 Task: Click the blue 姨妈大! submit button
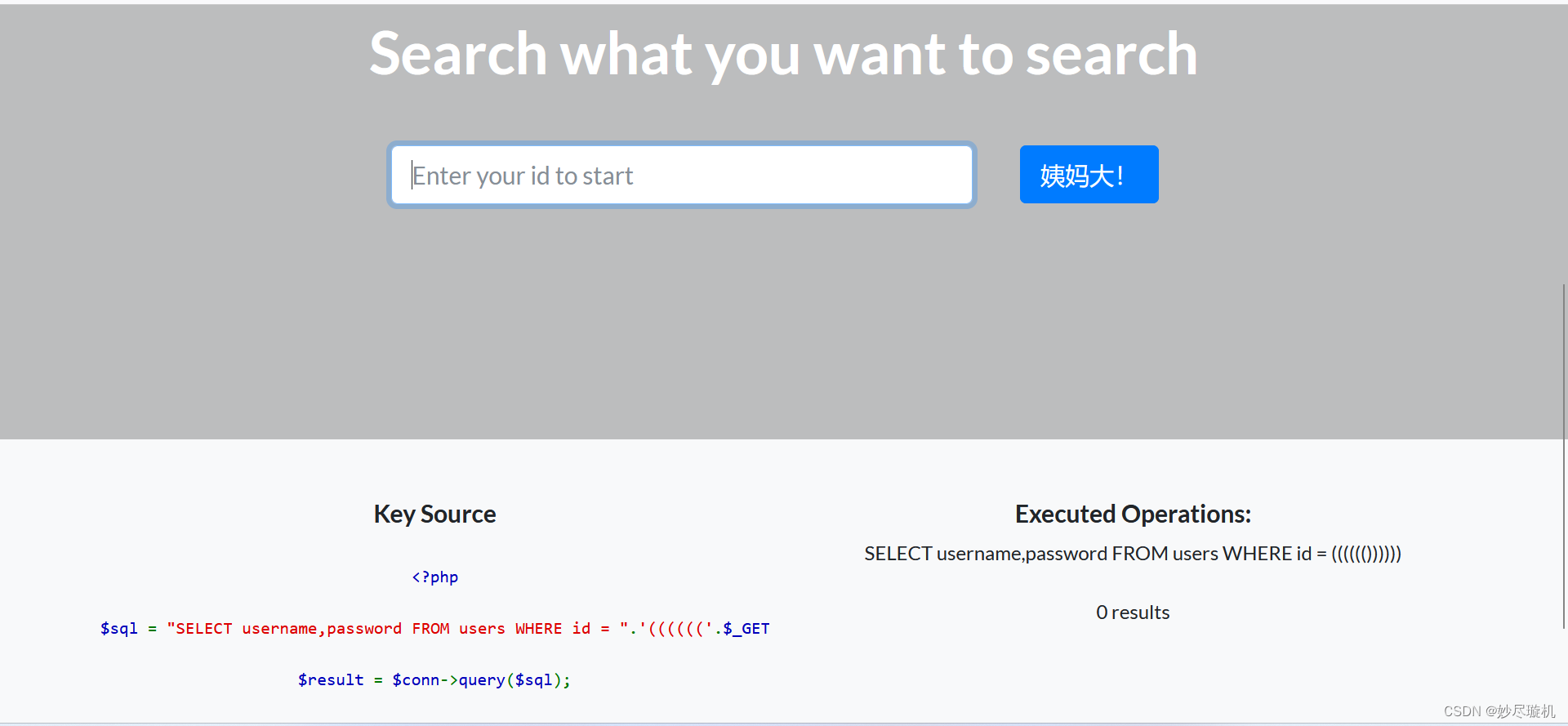pyautogui.click(x=1089, y=174)
